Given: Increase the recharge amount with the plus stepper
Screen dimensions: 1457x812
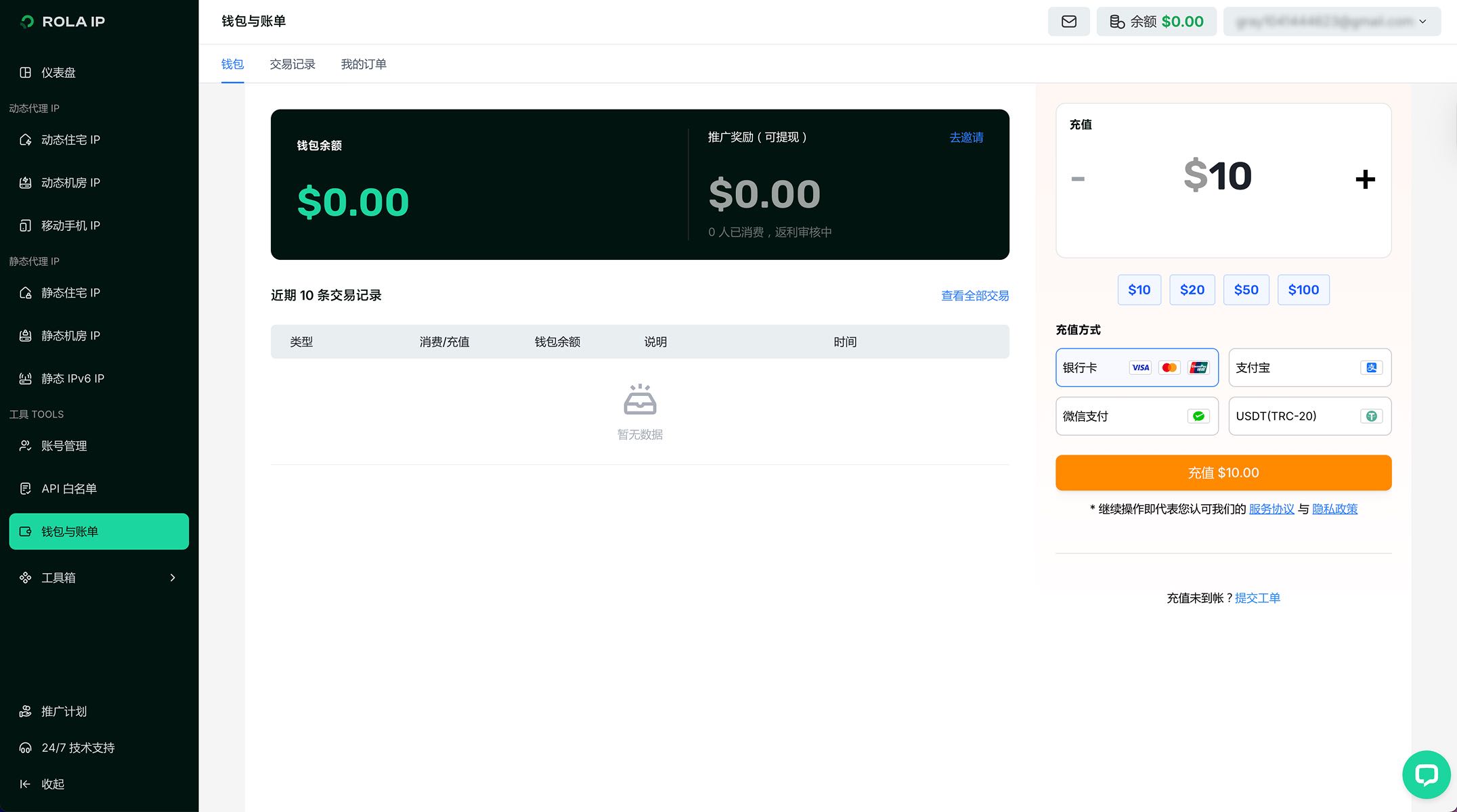Looking at the screenshot, I should tap(1365, 179).
